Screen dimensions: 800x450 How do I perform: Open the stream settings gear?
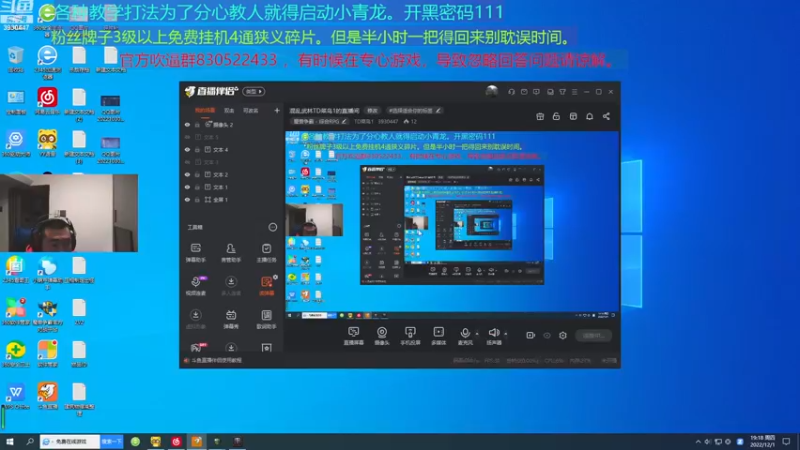click(563, 335)
